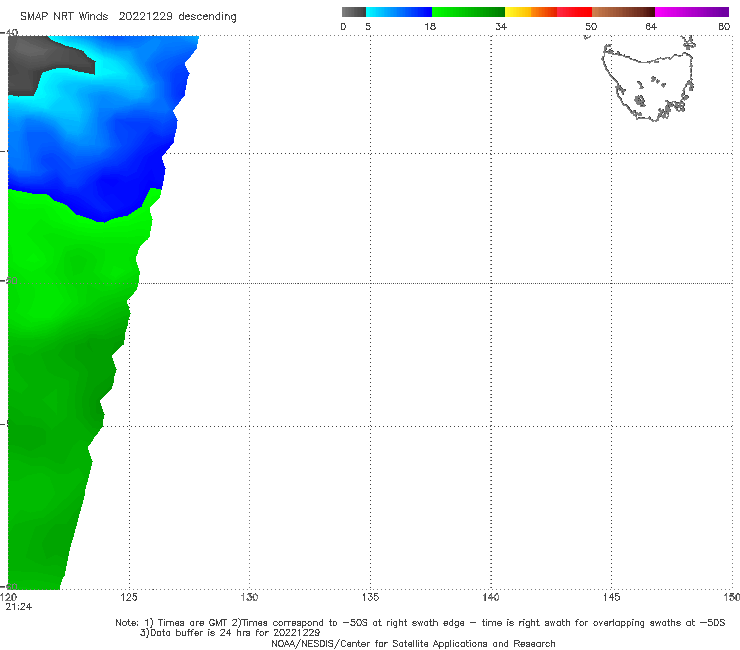Screen dimensions: 740x650
Task: Click the '80' label under the color bar
Action: point(724,27)
